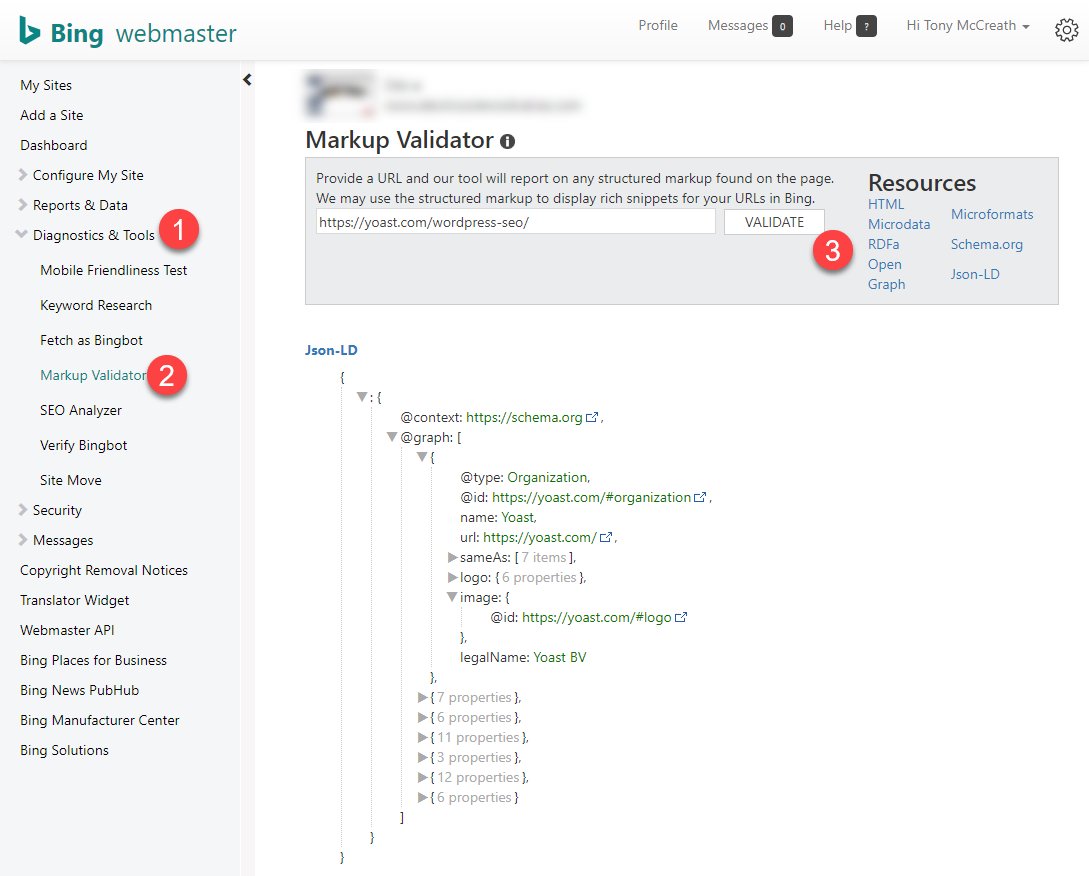Open Bing Solutions page

coord(64,750)
